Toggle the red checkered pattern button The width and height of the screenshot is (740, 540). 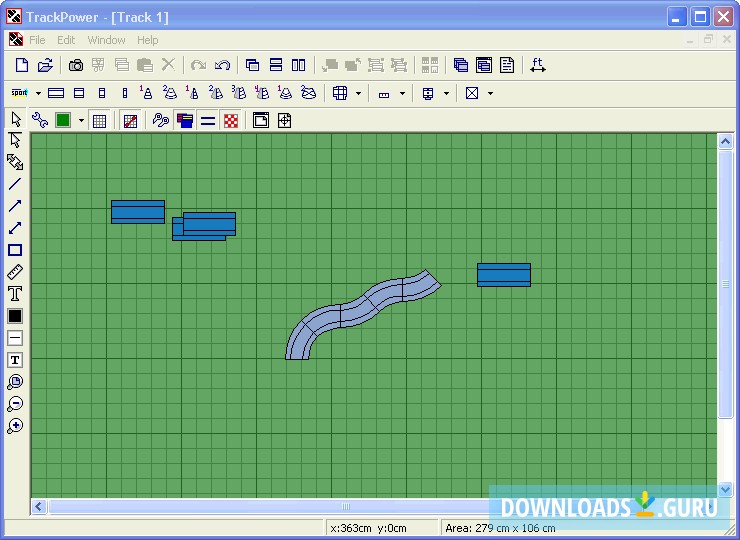[x=231, y=121]
